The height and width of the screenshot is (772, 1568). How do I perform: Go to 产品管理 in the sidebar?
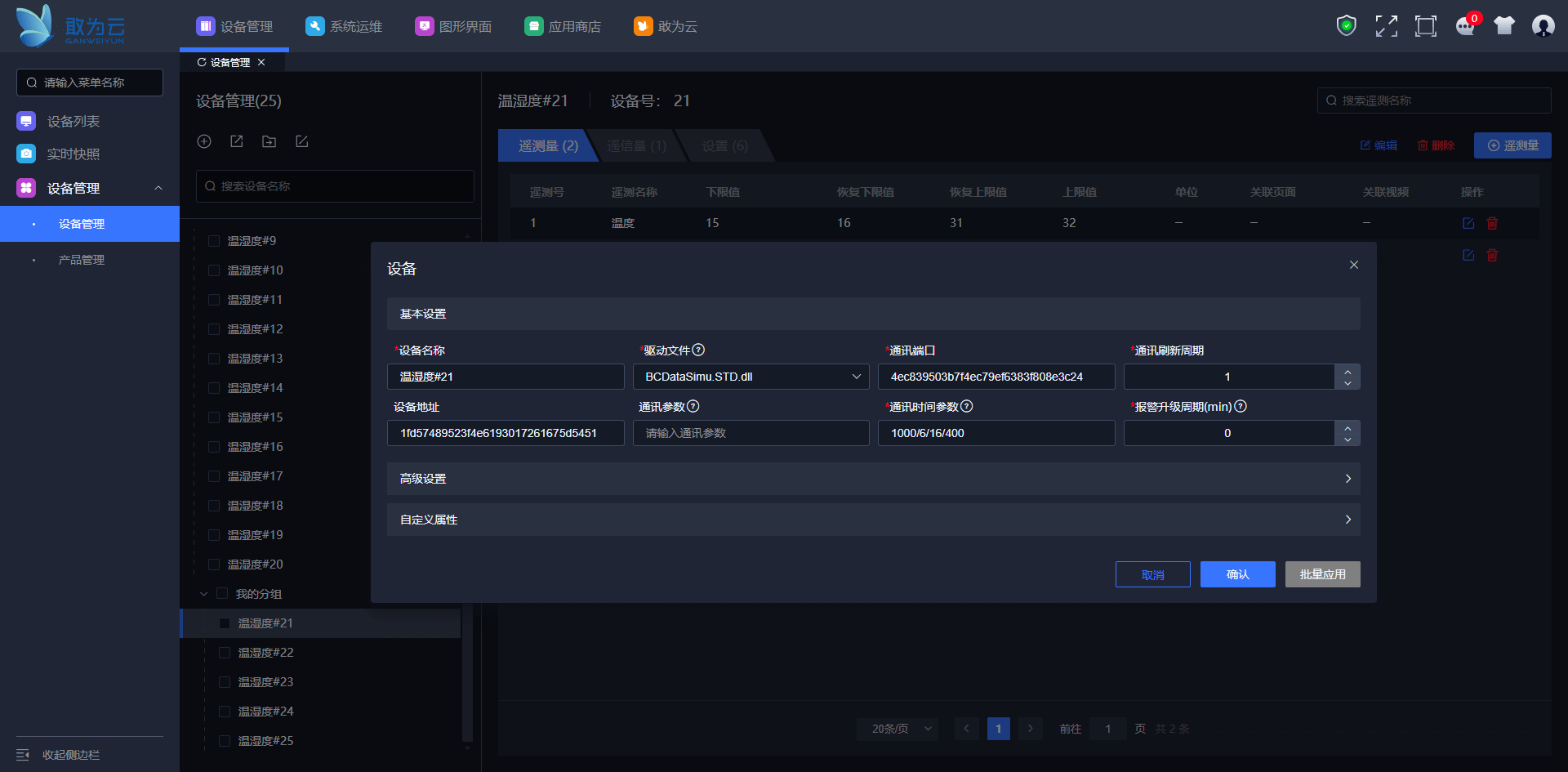(82, 260)
